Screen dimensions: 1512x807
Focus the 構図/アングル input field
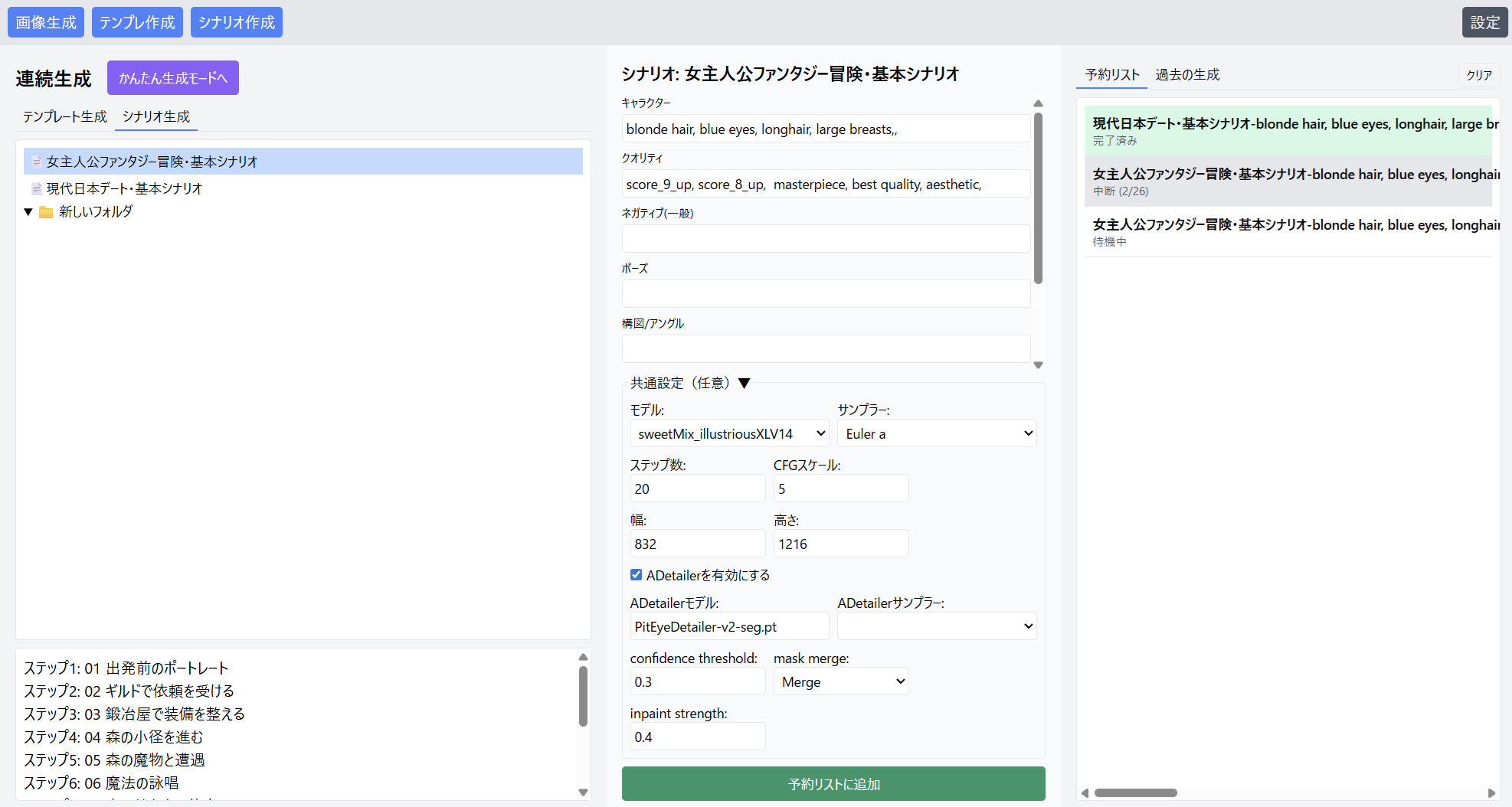coord(826,349)
